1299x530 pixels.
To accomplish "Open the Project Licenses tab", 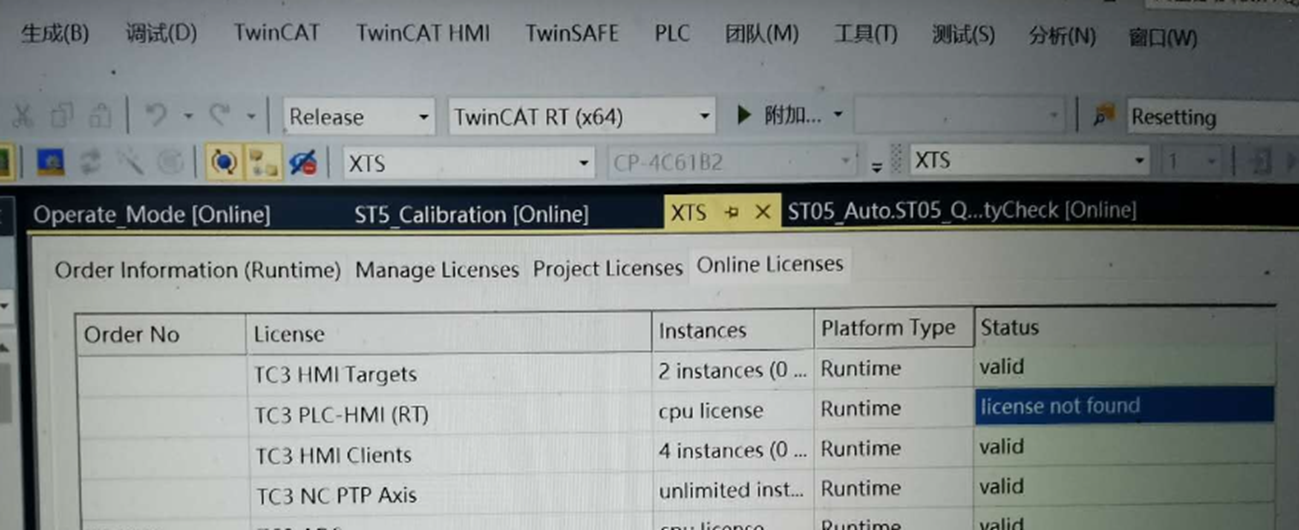I will tap(607, 268).
